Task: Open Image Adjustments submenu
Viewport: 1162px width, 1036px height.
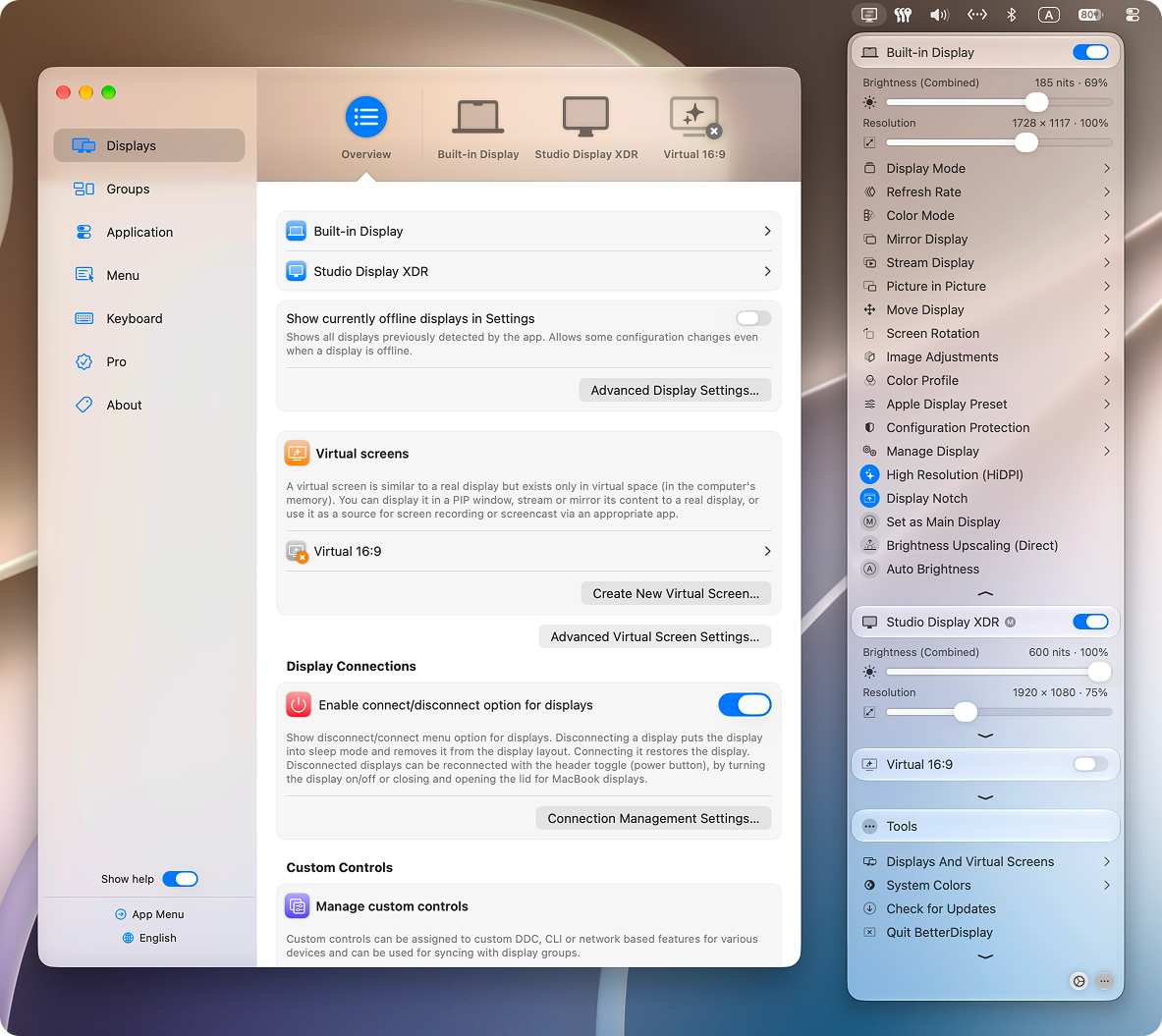Action: (x=987, y=357)
